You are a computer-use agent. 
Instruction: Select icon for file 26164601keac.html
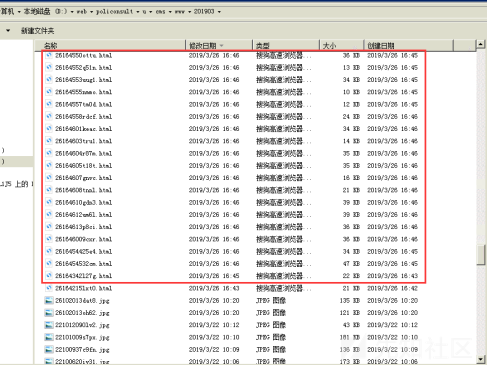pos(49,129)
